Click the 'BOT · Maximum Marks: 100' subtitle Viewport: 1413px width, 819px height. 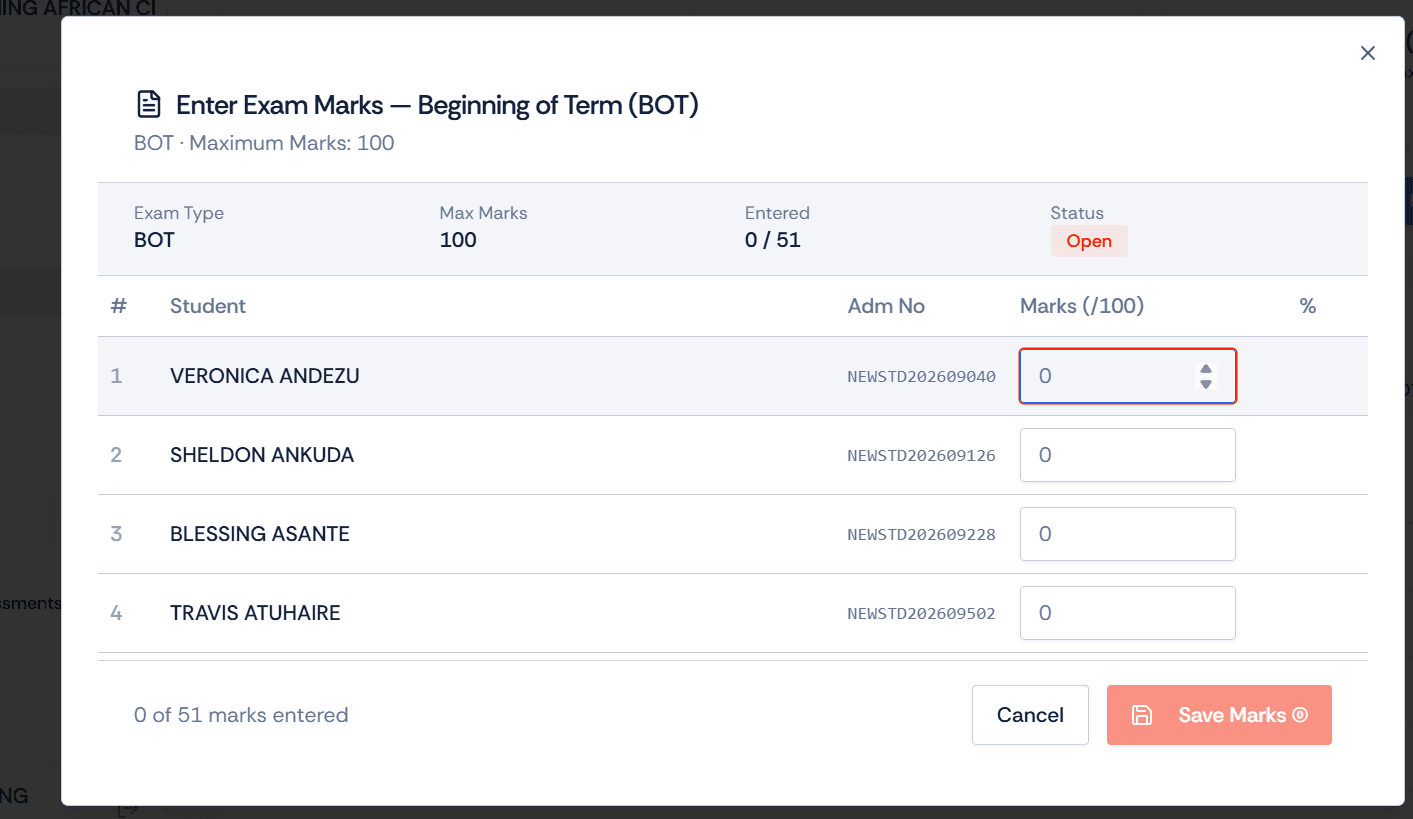(264, 143)
